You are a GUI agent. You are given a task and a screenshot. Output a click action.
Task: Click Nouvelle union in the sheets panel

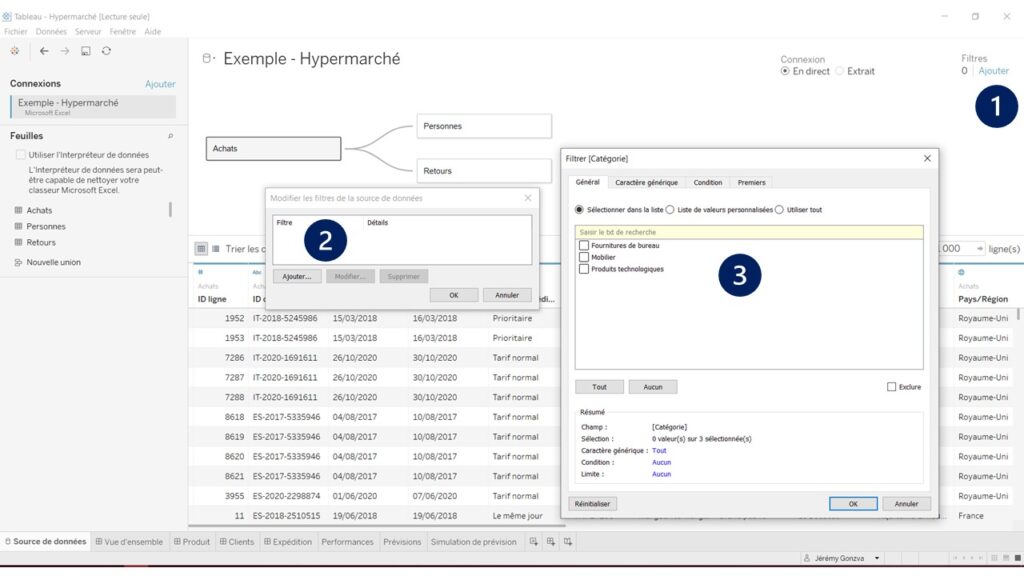click(x=54, y=263)
